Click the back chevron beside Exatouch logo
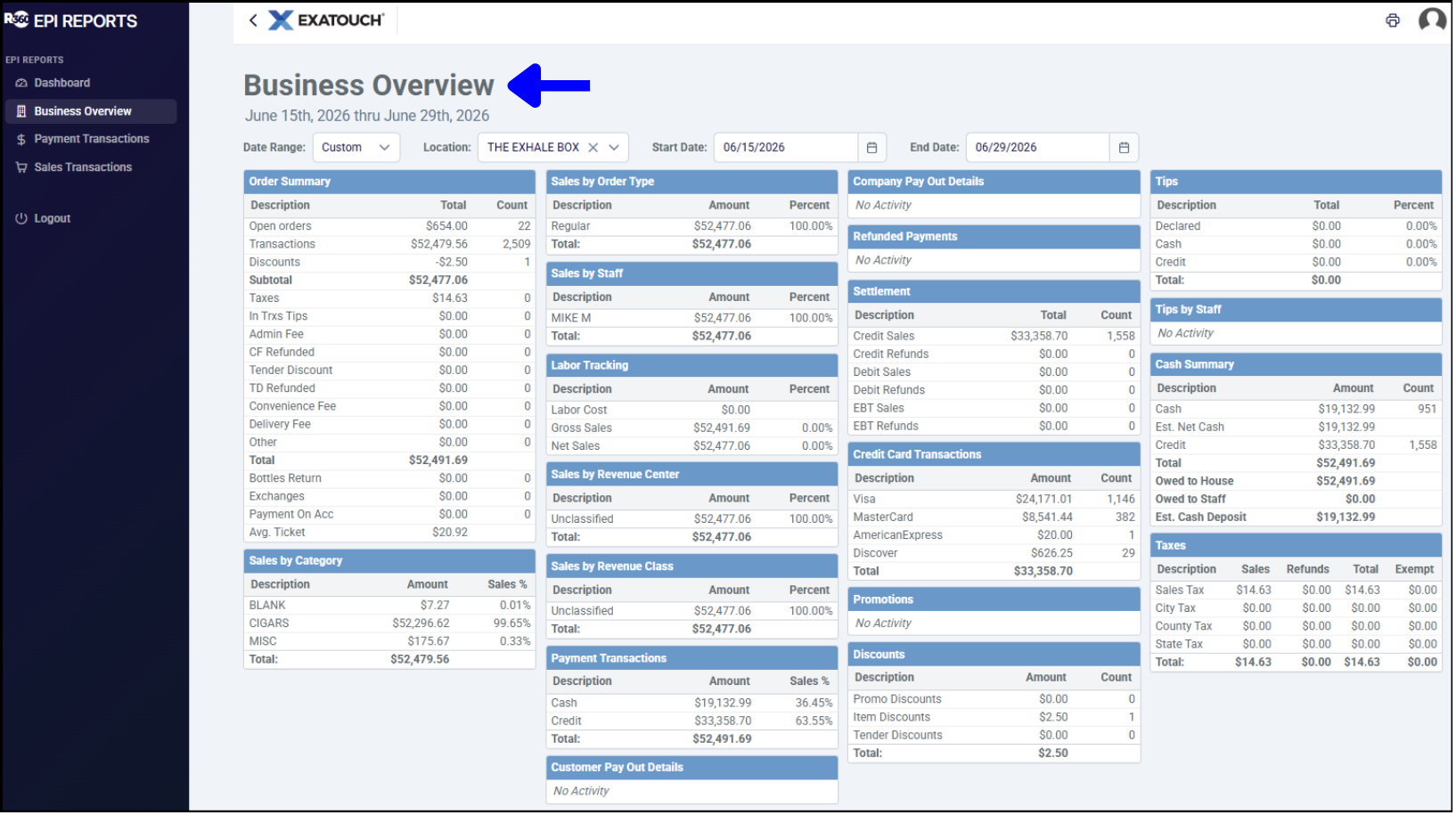This screenshot has height=815, width=1456. click(253, 20)
